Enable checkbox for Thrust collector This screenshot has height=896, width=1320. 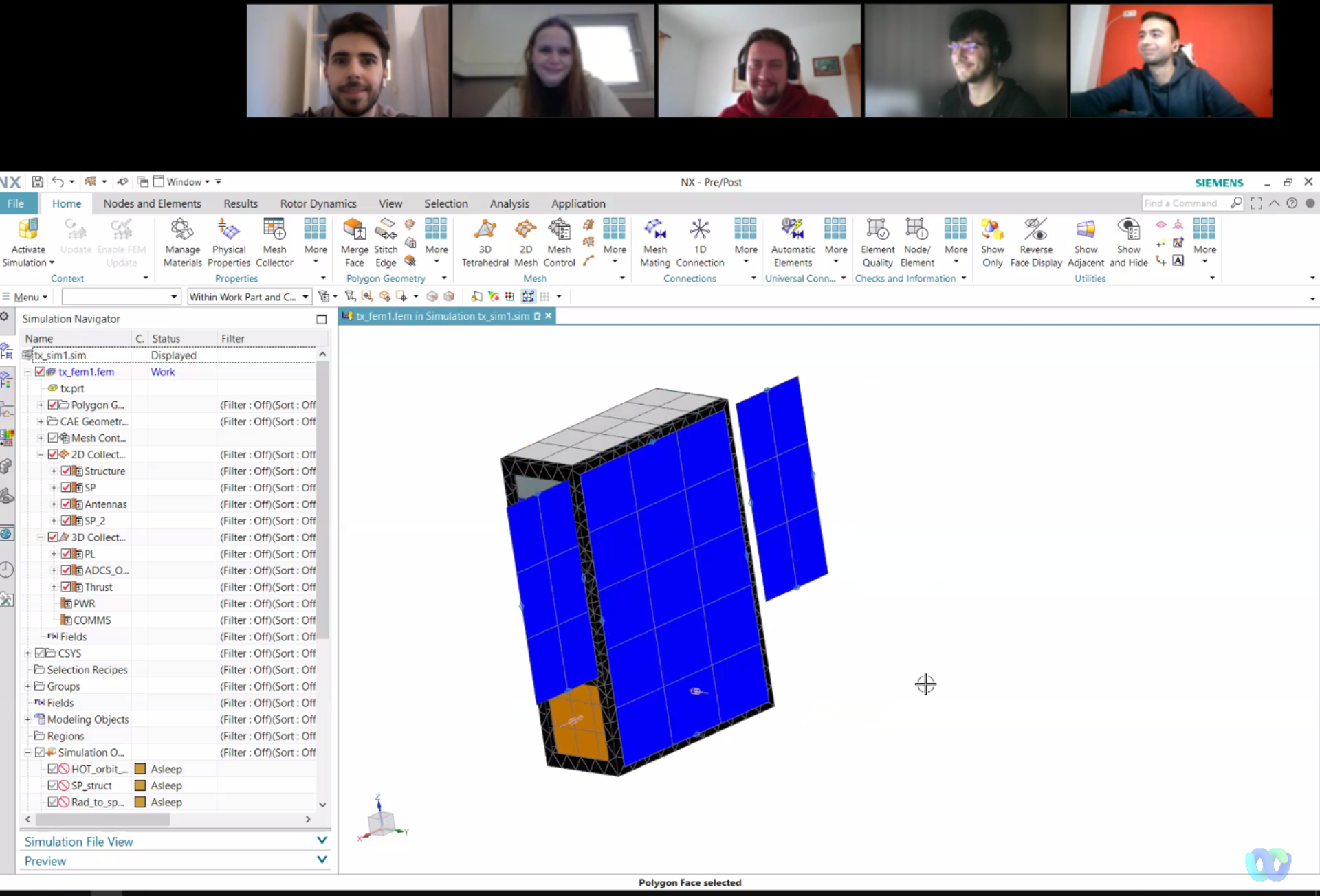[x=66, y=586]
